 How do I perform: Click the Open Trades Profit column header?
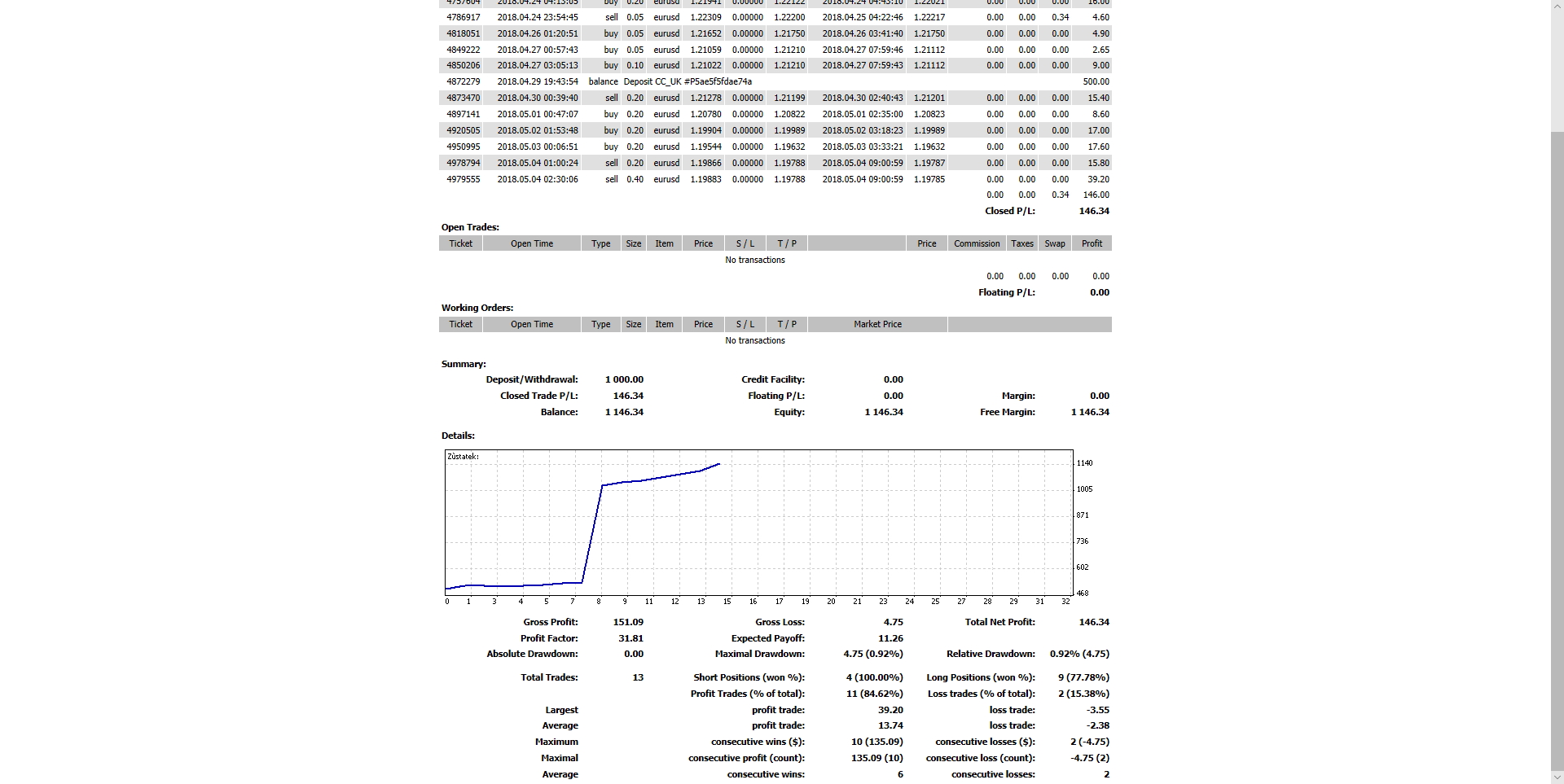pos(1092,243)
